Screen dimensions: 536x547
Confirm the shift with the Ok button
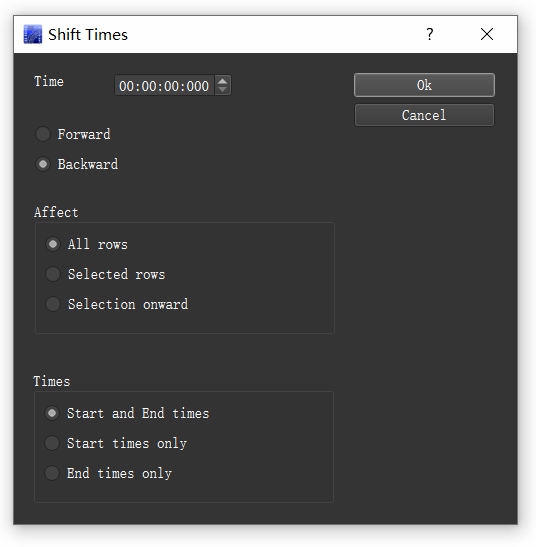(x=424, y=85)
